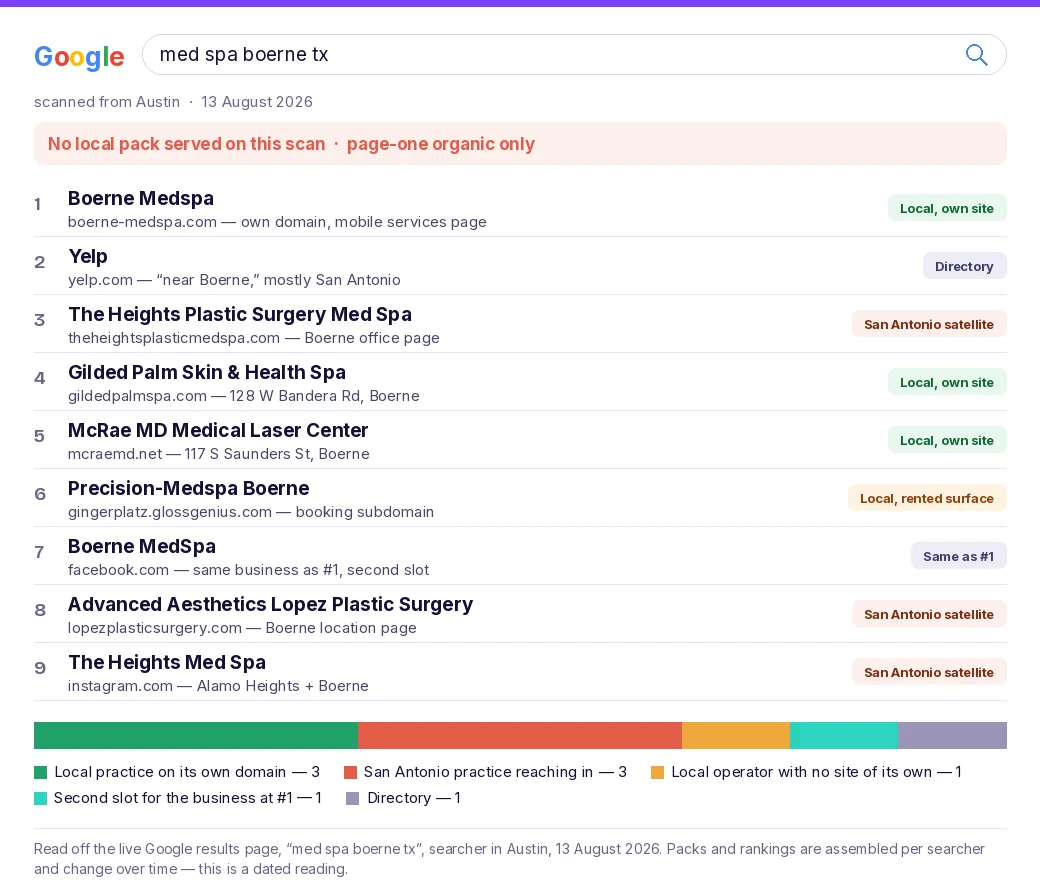
Task: Open Gilded Palm Skin & Health Spa result
Action: (207, 372)
